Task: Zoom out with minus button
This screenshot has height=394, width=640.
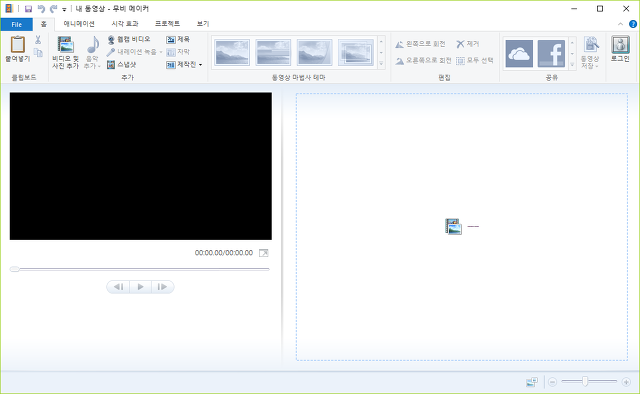Action: (553, 382)
